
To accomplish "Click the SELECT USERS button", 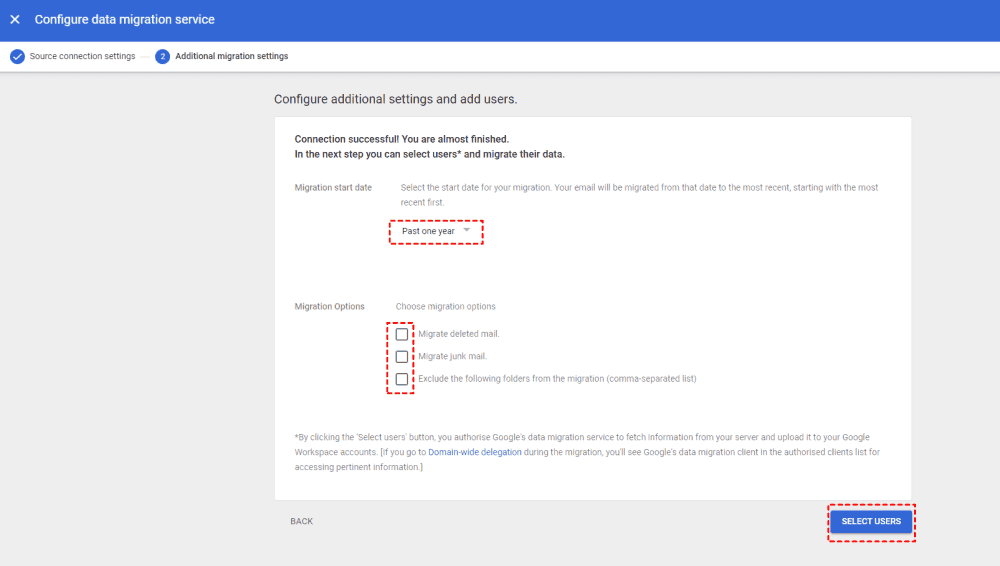I will click(x=871, y=522).
